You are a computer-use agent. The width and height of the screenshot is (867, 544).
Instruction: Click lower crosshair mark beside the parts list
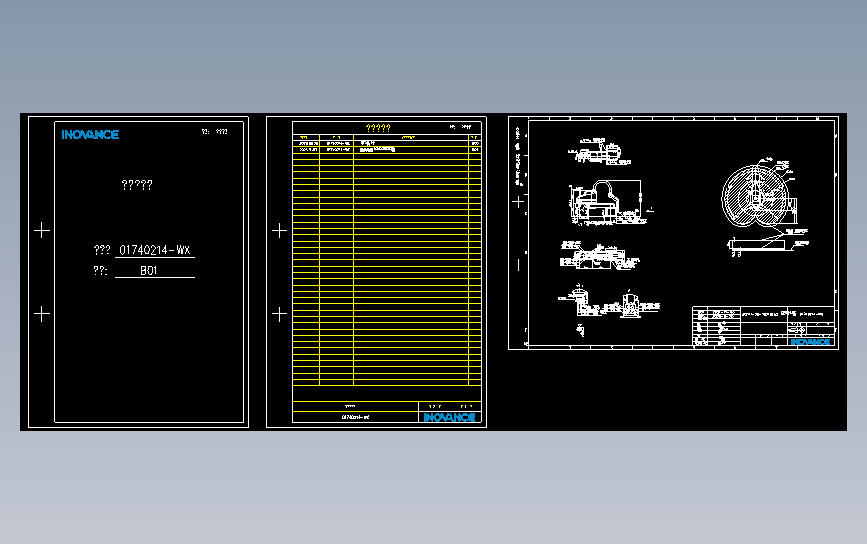coord(279,314)
